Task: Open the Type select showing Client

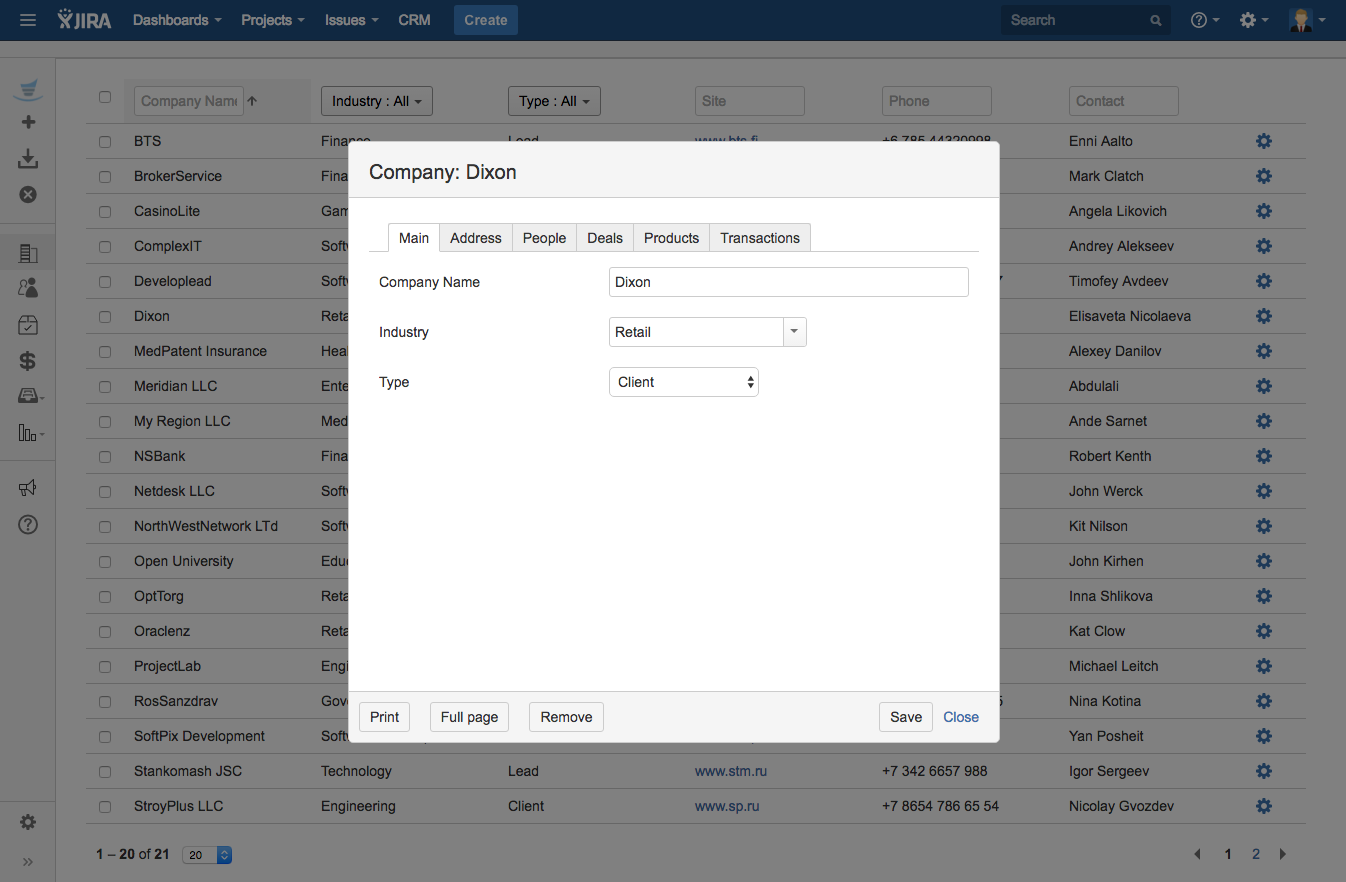Action: (683, 382)
